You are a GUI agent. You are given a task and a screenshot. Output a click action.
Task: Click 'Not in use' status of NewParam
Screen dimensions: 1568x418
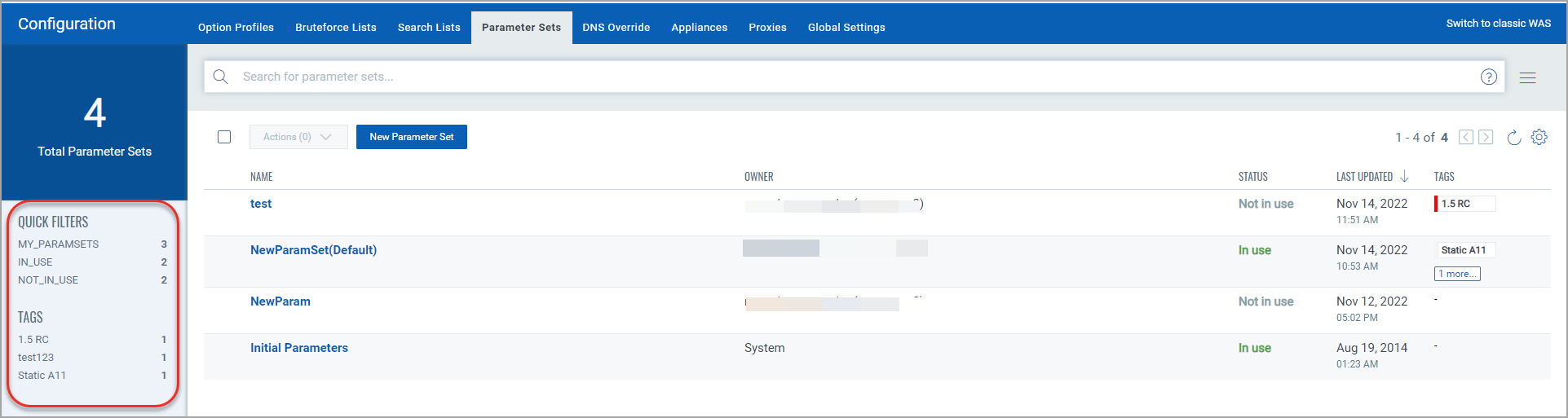click(1266, 301)
